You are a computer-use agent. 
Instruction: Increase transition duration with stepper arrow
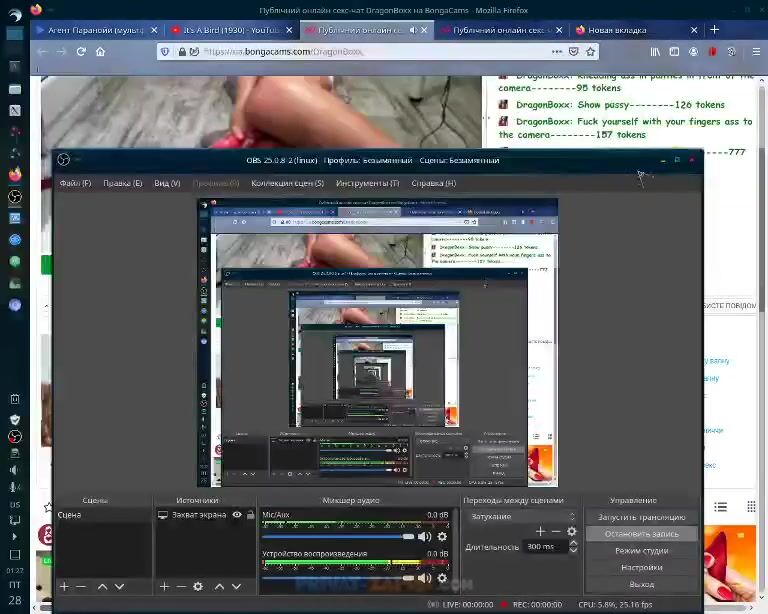click(573, 543)
